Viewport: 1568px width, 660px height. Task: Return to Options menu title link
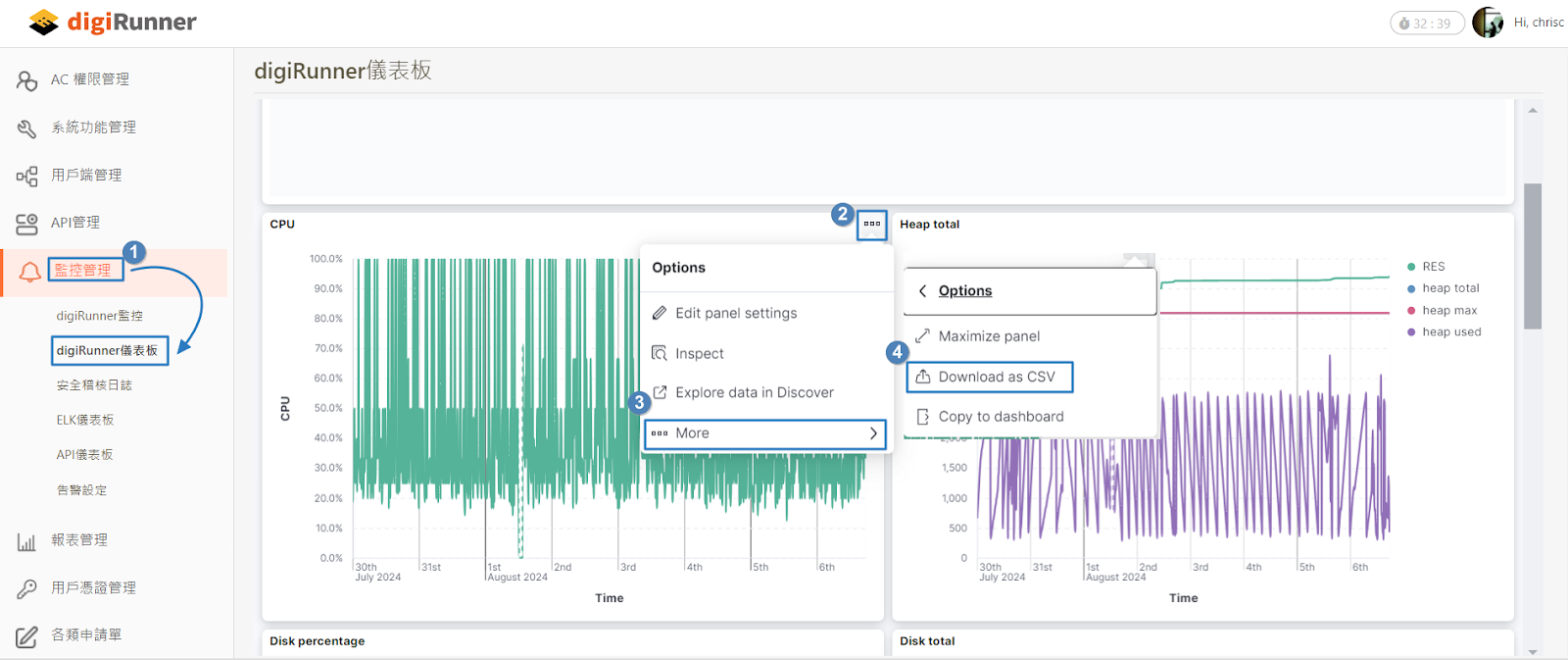965,291
